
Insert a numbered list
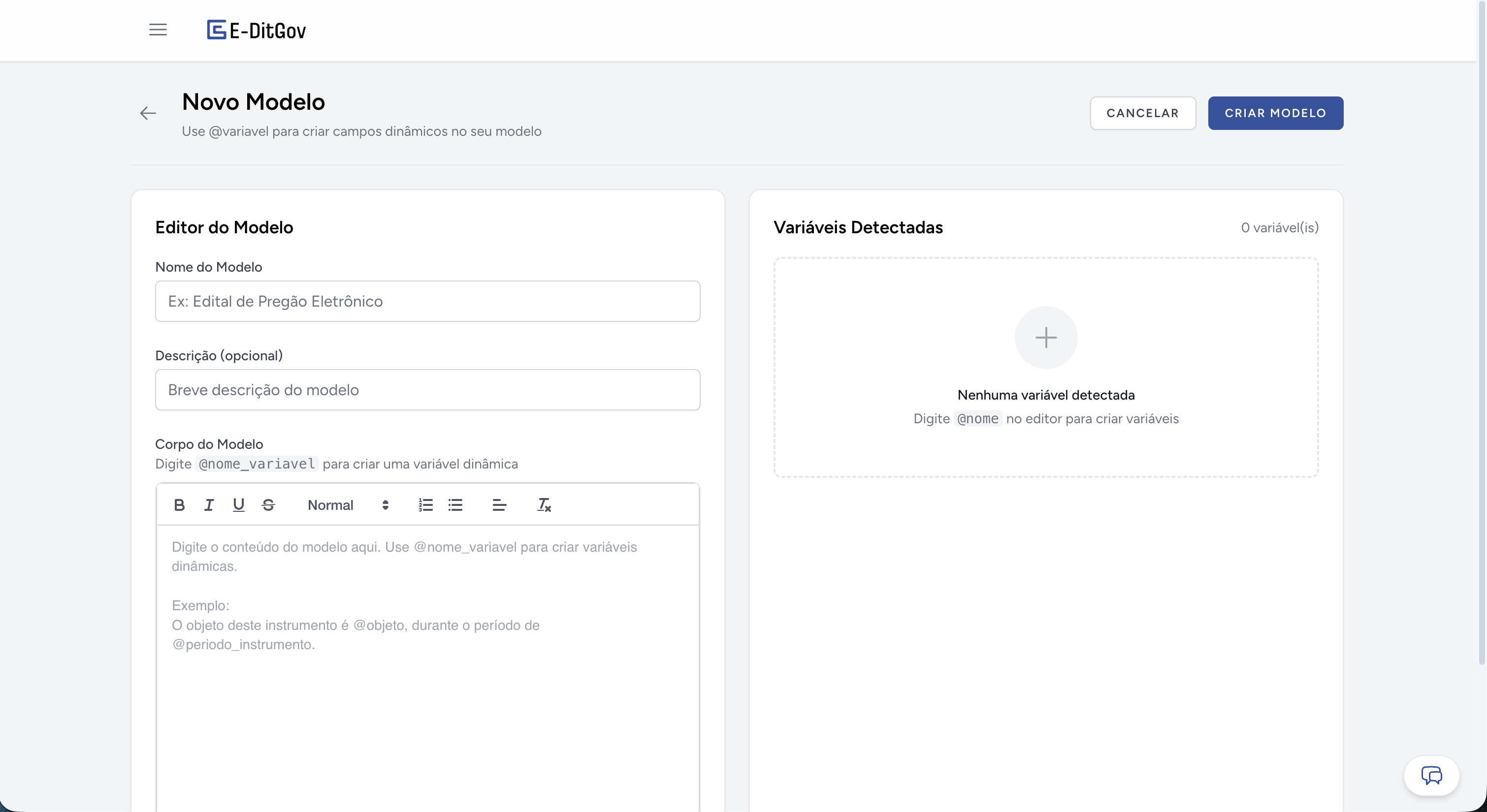pos(425,505)
